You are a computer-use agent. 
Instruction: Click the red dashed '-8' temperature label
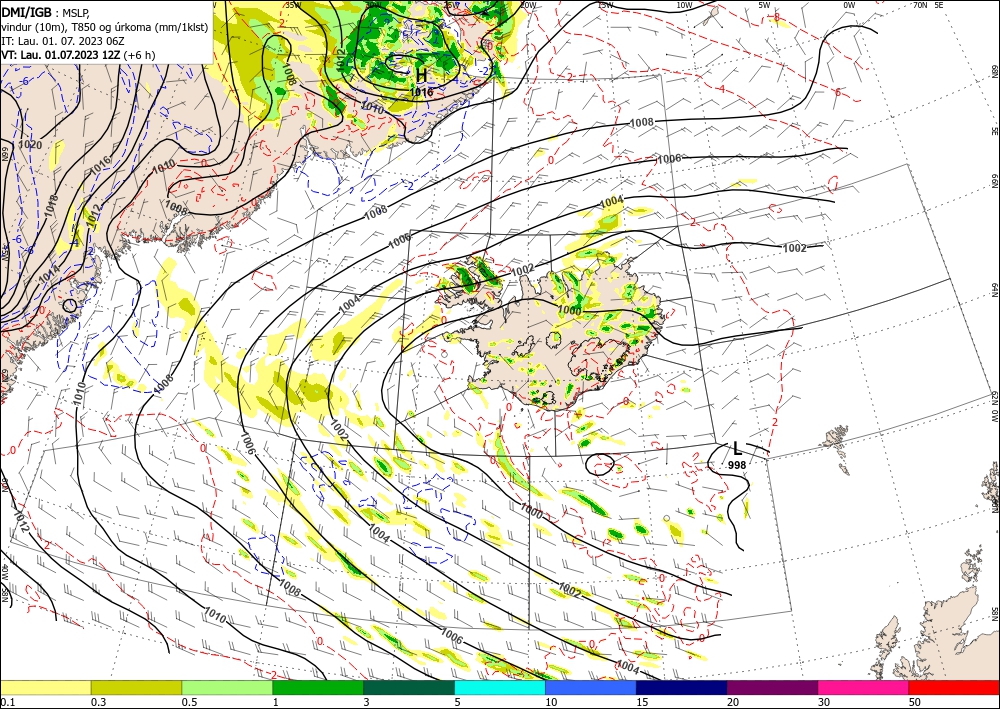[776, 17]
